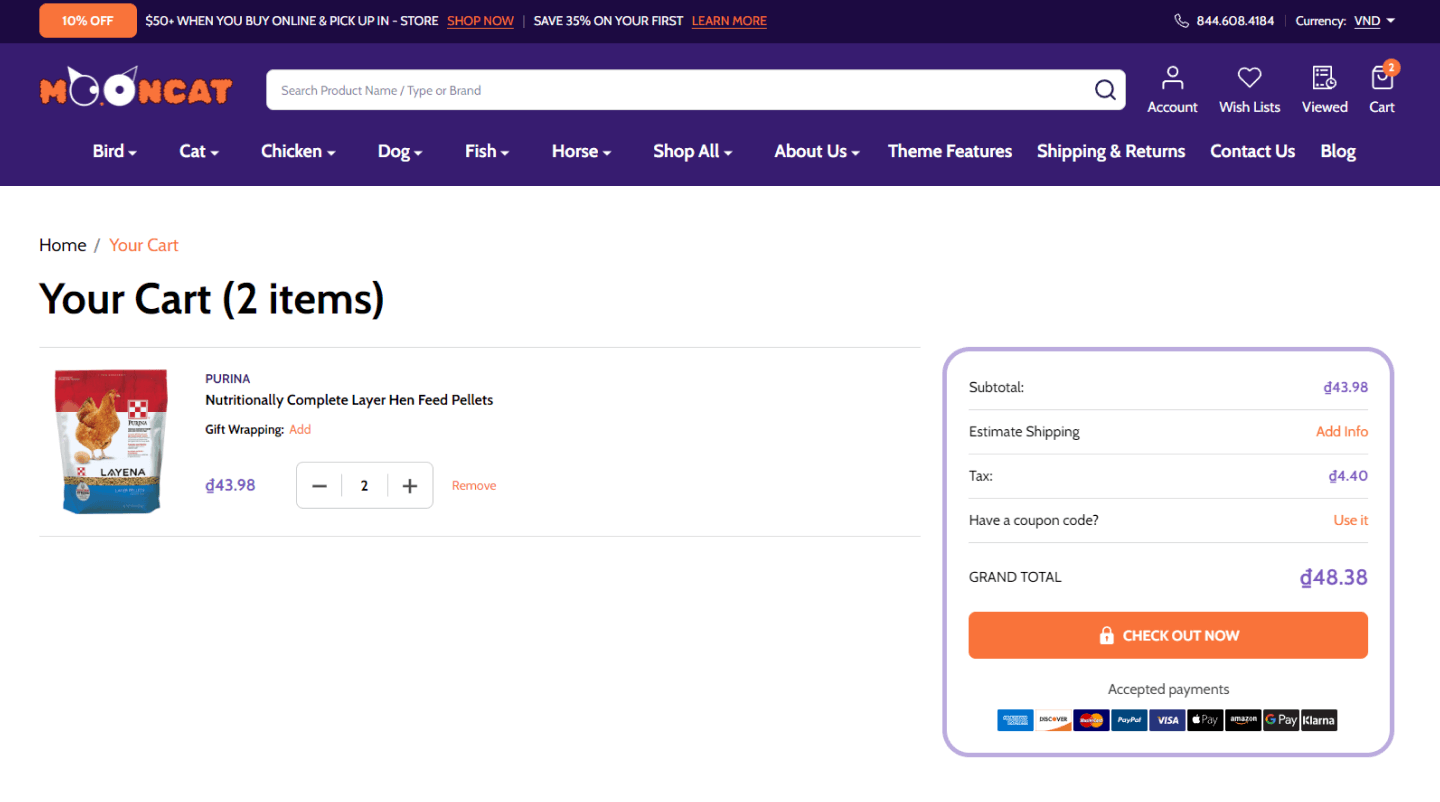Remove the Purina item from cart

(474, 485)
